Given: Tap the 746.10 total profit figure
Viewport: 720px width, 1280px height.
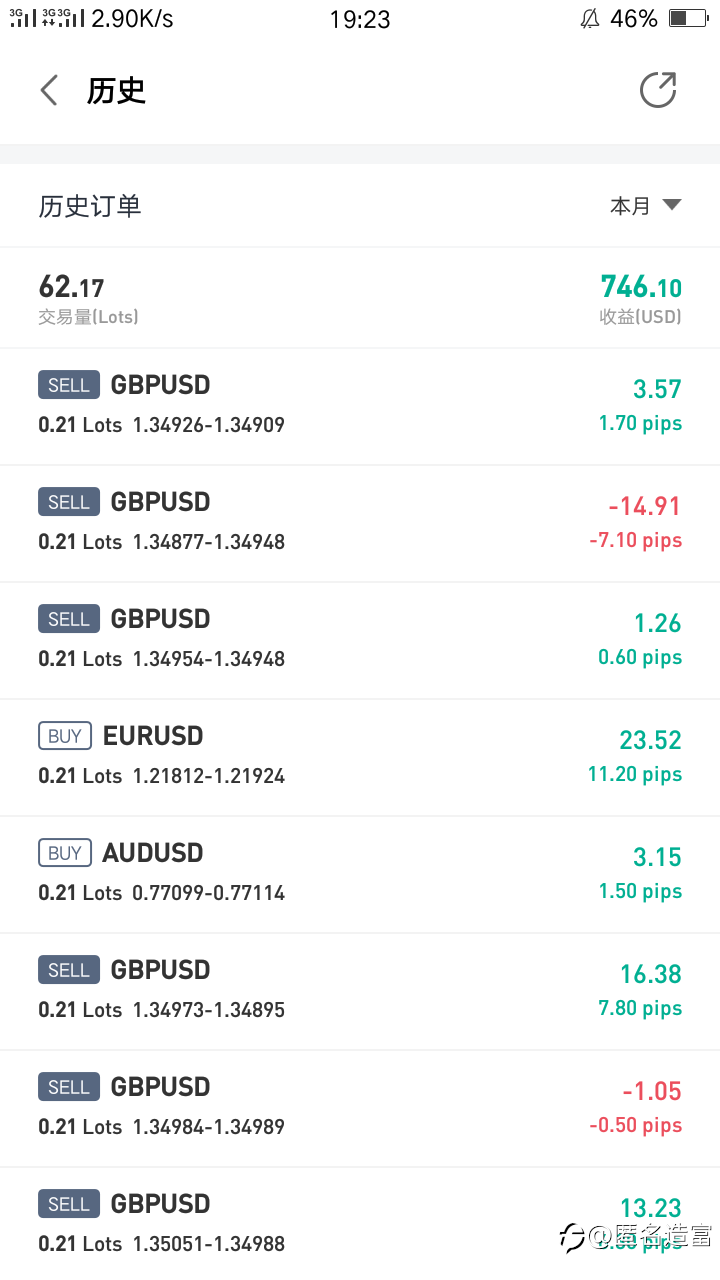Looking at the screenshot, I should pos(641,287).
